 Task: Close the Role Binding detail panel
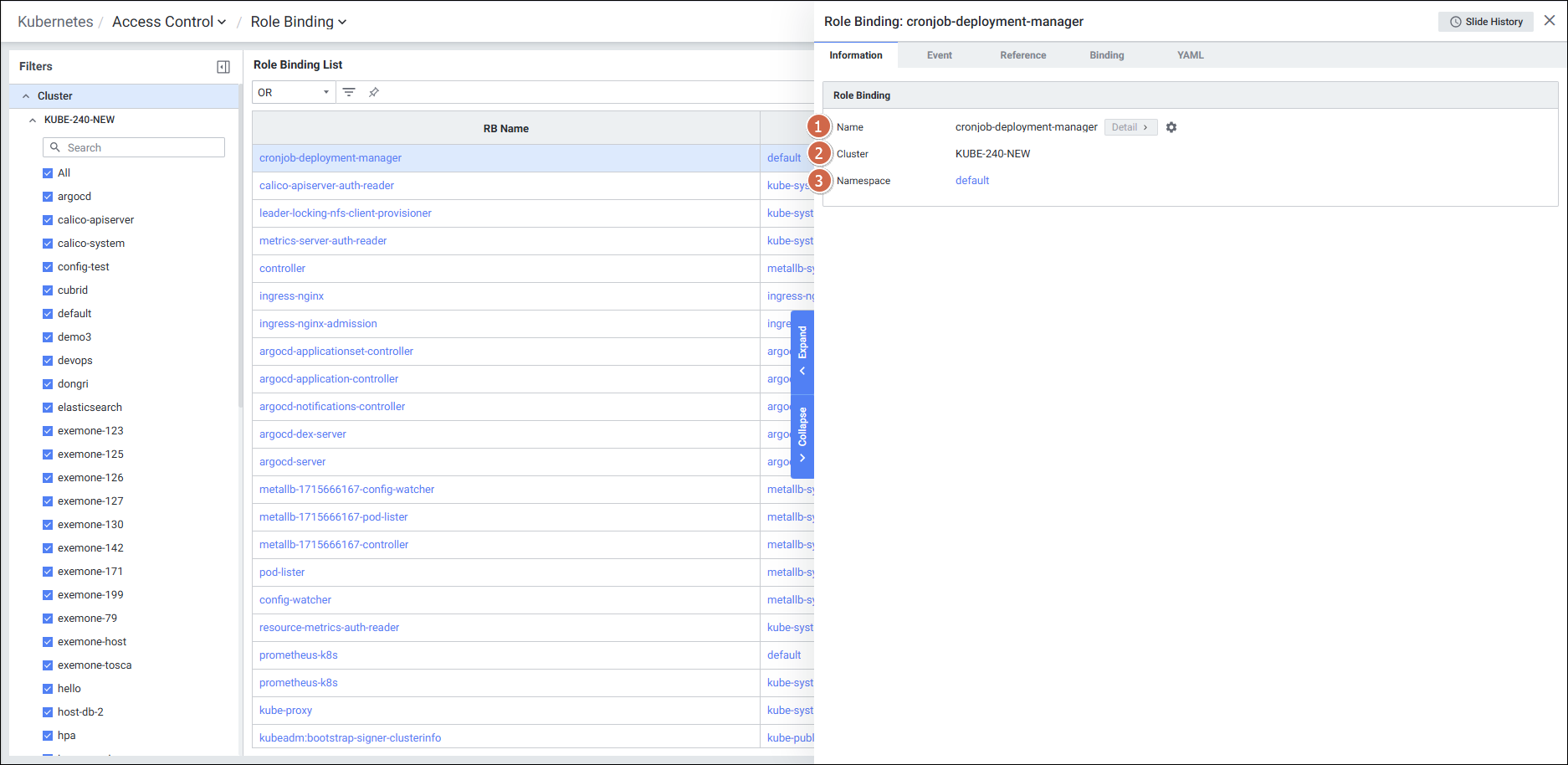coord(1550,21)
